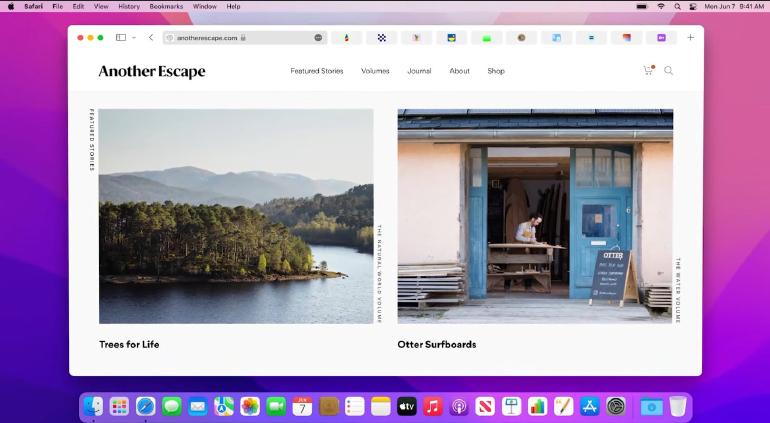This screenshot has width=770, height=423.
Task: Open the Messages app in Dock
Action: coord(171,406)
